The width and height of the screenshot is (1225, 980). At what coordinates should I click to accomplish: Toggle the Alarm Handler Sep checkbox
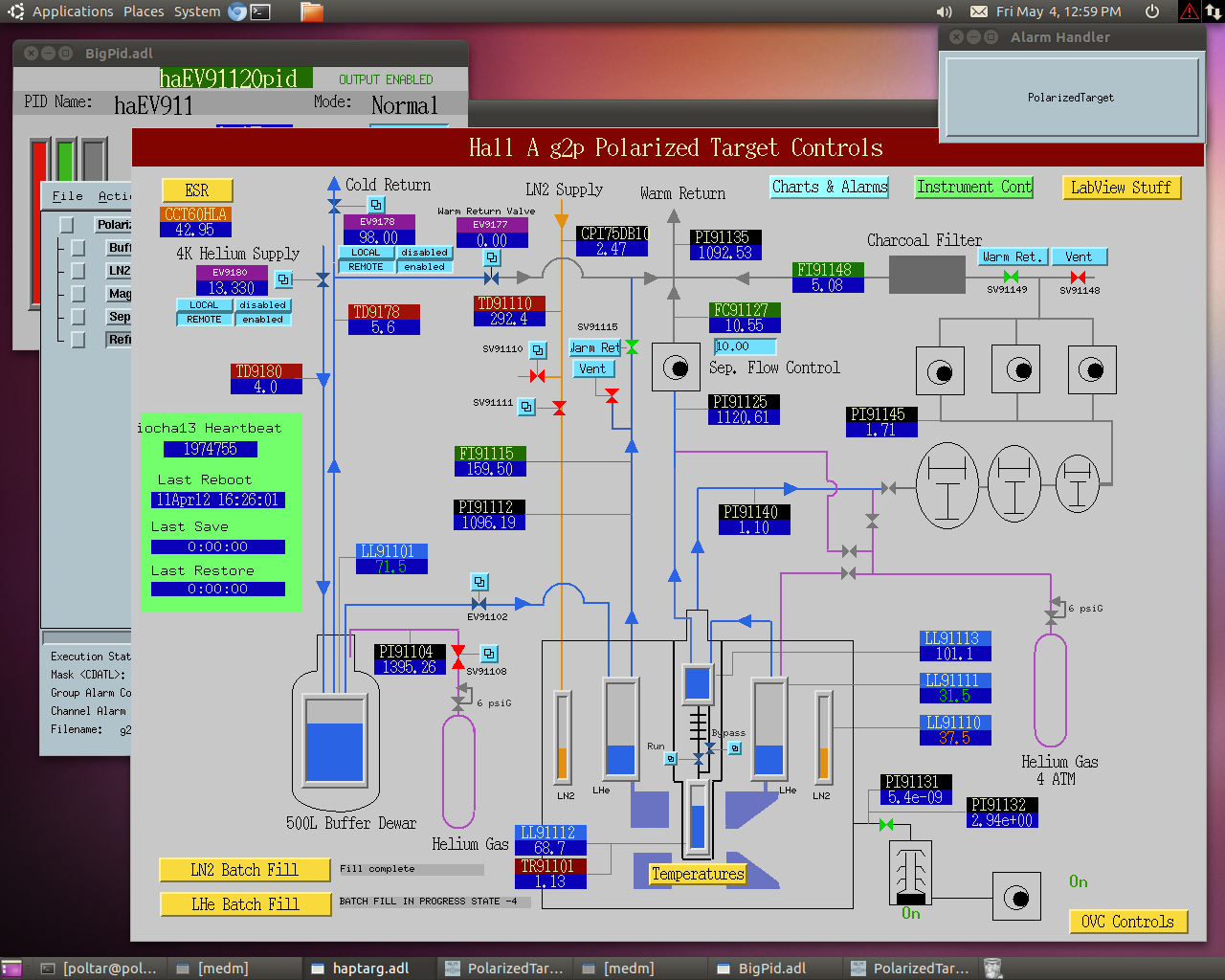78,317
